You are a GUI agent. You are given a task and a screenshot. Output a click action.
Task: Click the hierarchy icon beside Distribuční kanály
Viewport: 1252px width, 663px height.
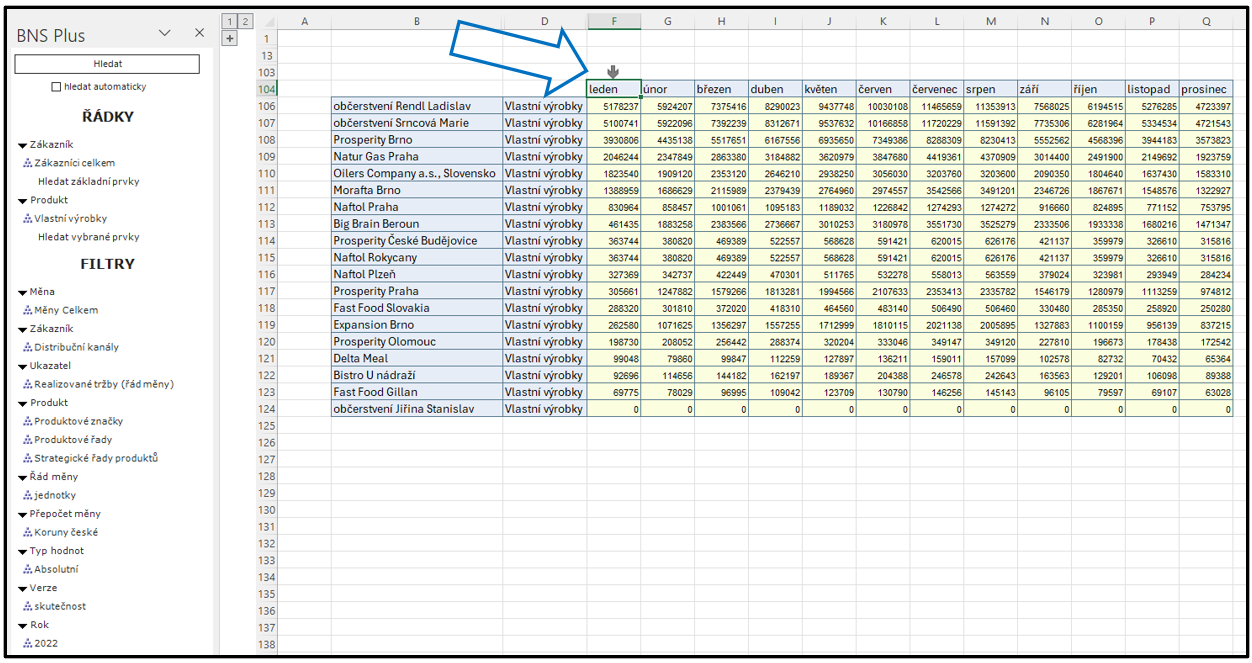(28, 348)
